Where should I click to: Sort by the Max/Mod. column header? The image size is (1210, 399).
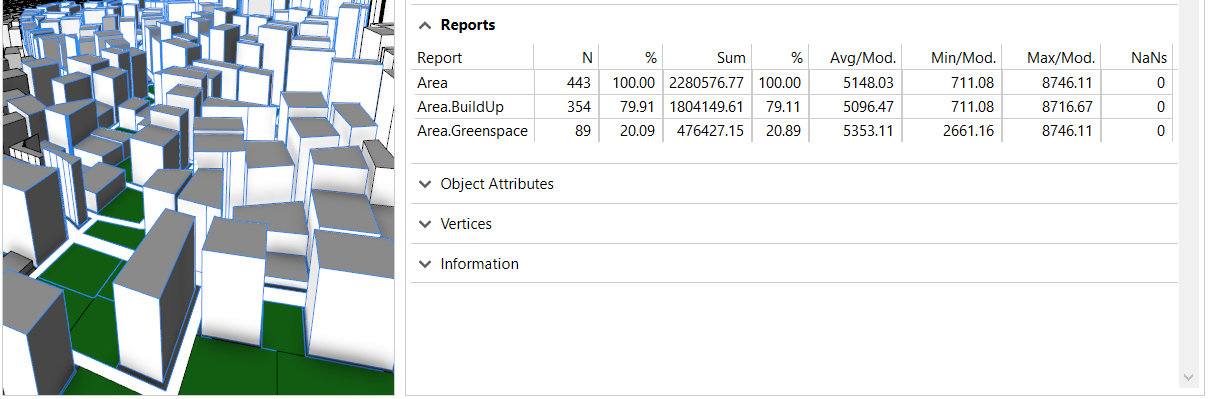click(x=1062, y=57)
